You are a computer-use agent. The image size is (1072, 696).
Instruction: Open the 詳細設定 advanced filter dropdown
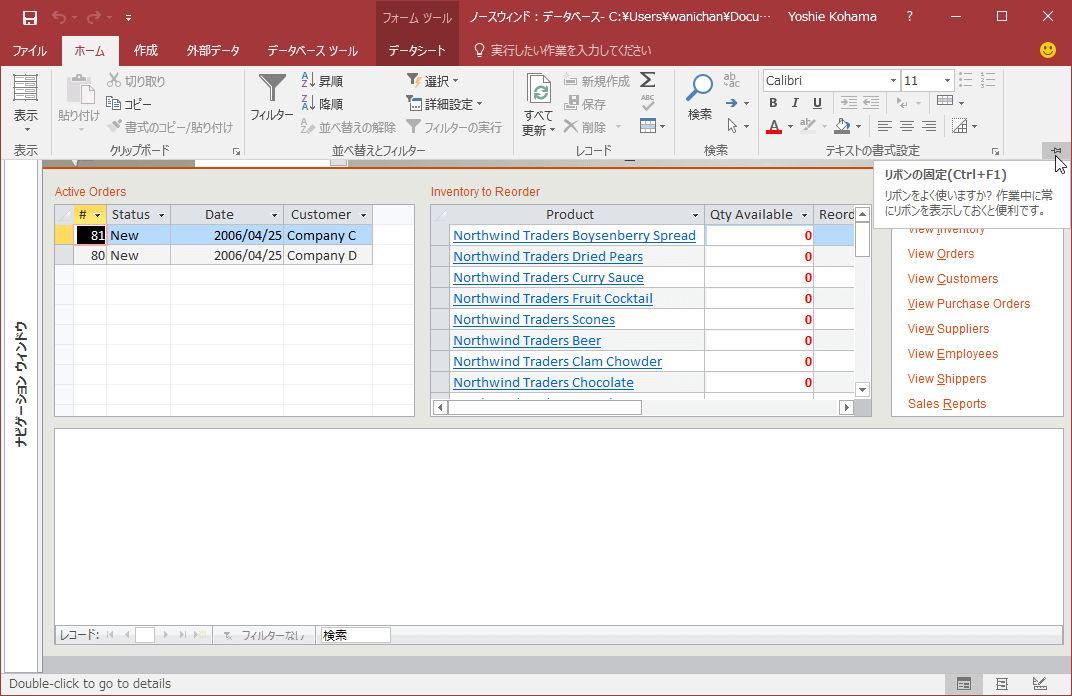point(445,104)
